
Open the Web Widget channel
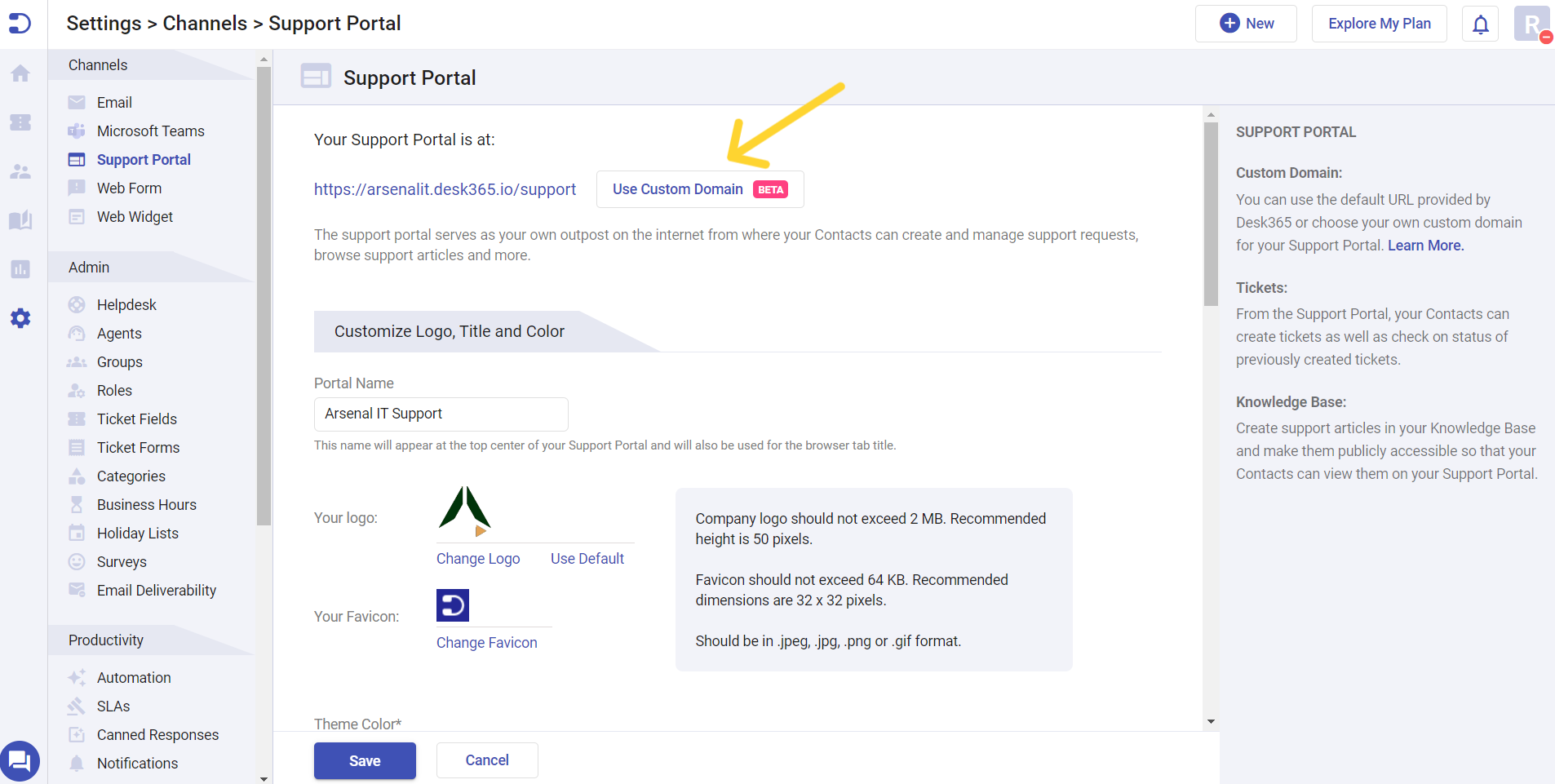134,216
